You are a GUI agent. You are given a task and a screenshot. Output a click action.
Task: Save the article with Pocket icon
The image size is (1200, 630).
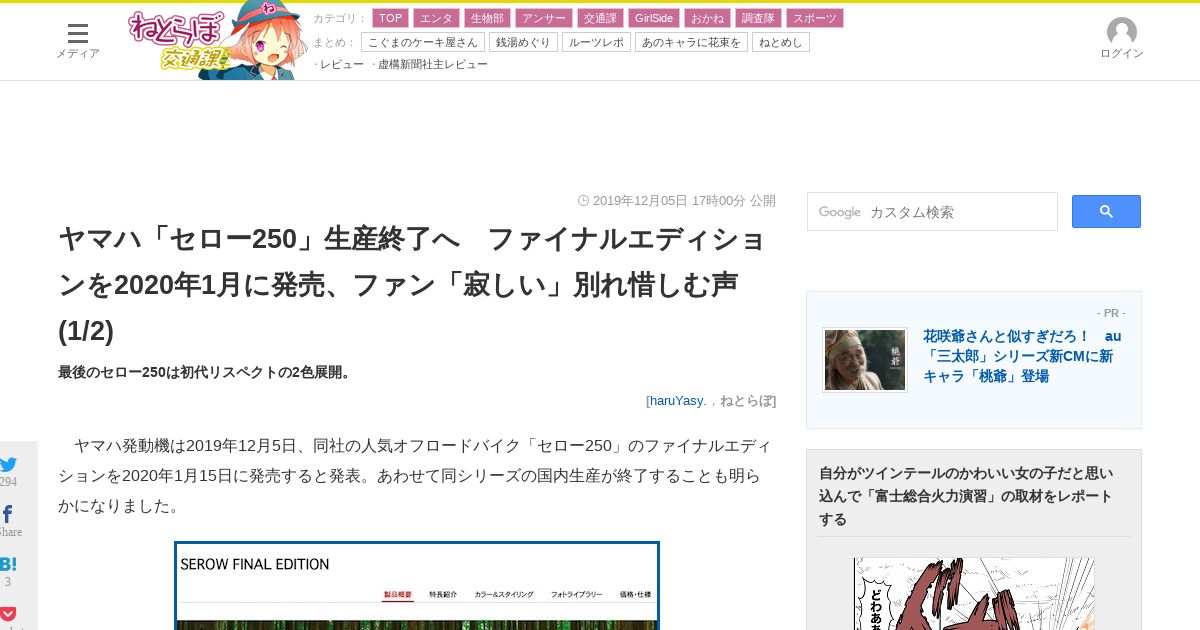click(x=8, y=613)
